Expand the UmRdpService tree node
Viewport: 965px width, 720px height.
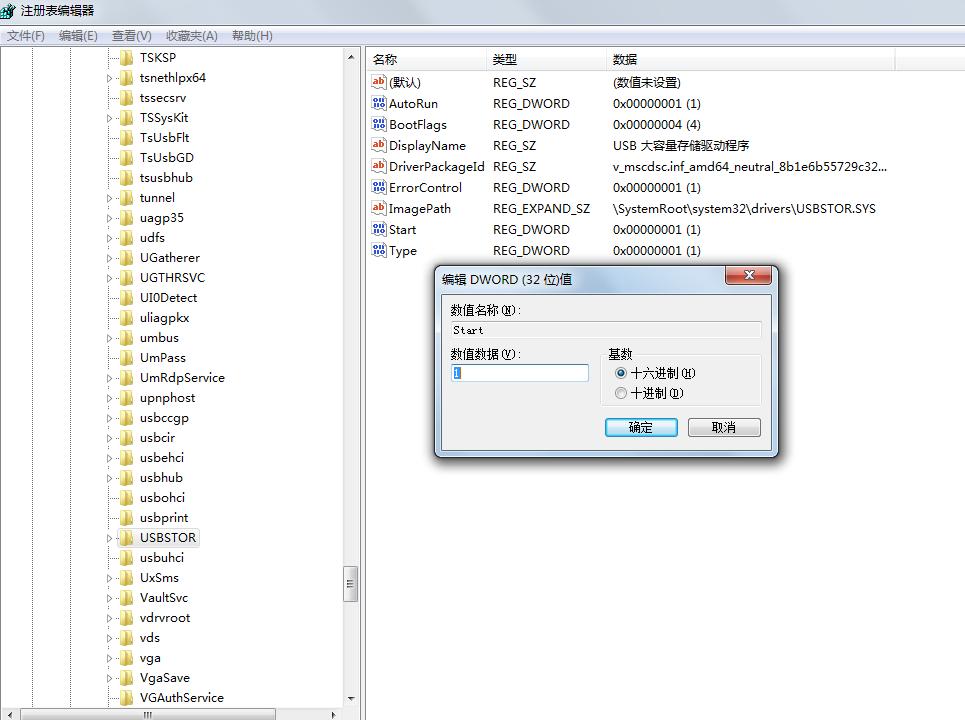point(110,378)
